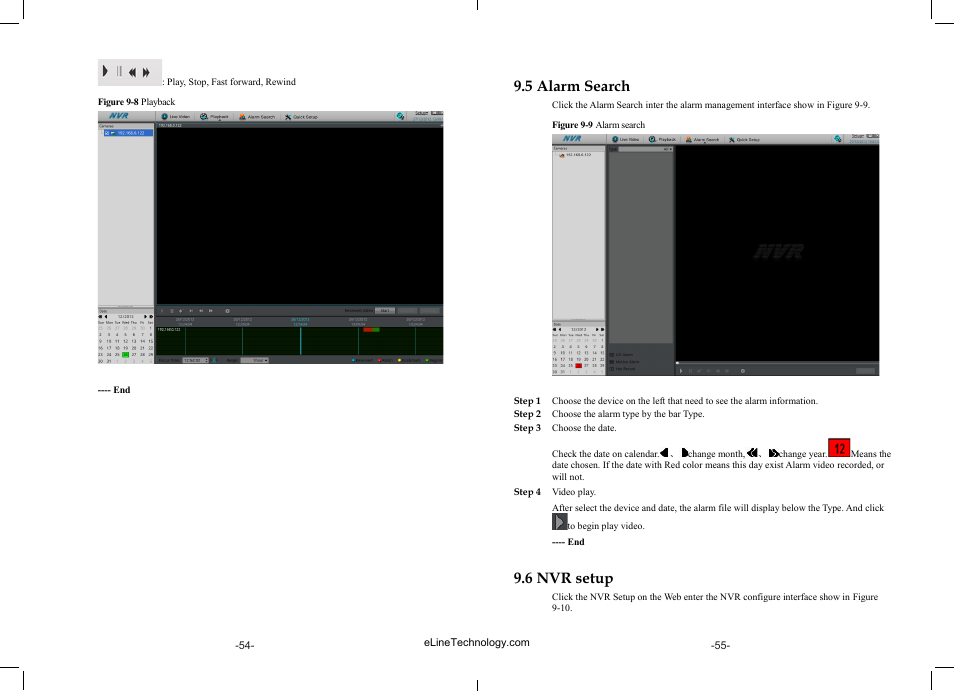Screen dimensions: 954x691
Task: Click the red alarm segment on timeline
Action: [x=370, y=330]
